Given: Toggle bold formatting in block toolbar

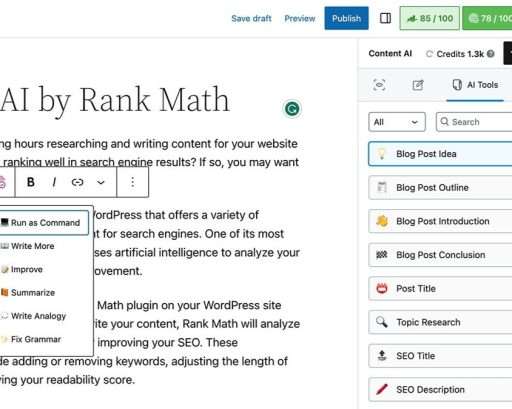Looking at the screenshot, I should coord(31,182).
